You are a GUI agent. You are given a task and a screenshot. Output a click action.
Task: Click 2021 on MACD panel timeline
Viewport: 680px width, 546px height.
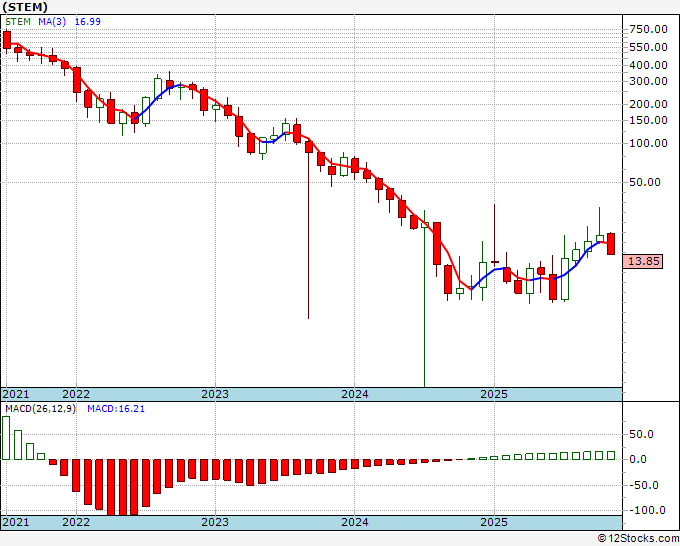16,522
